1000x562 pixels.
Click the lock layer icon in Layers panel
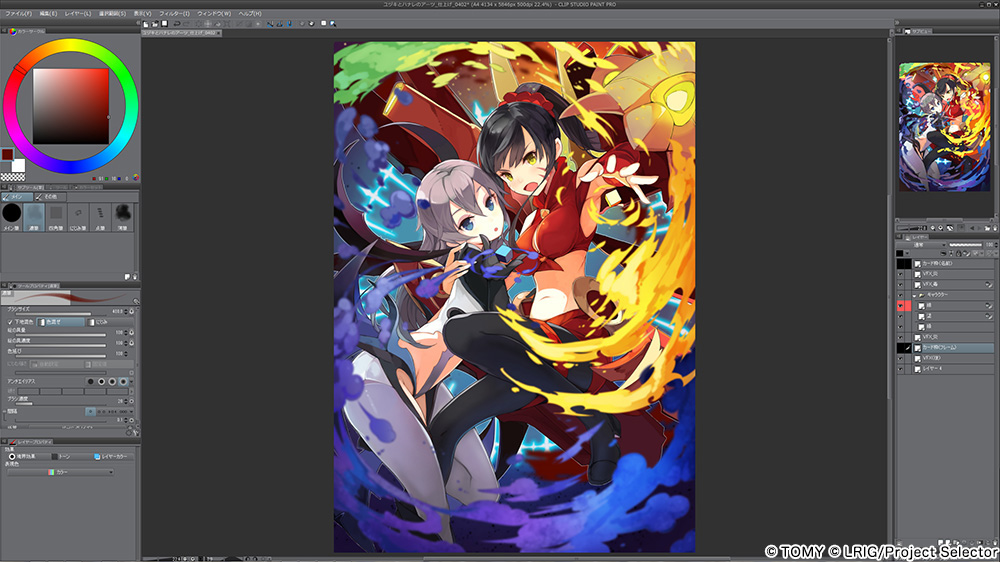point(959,253)
